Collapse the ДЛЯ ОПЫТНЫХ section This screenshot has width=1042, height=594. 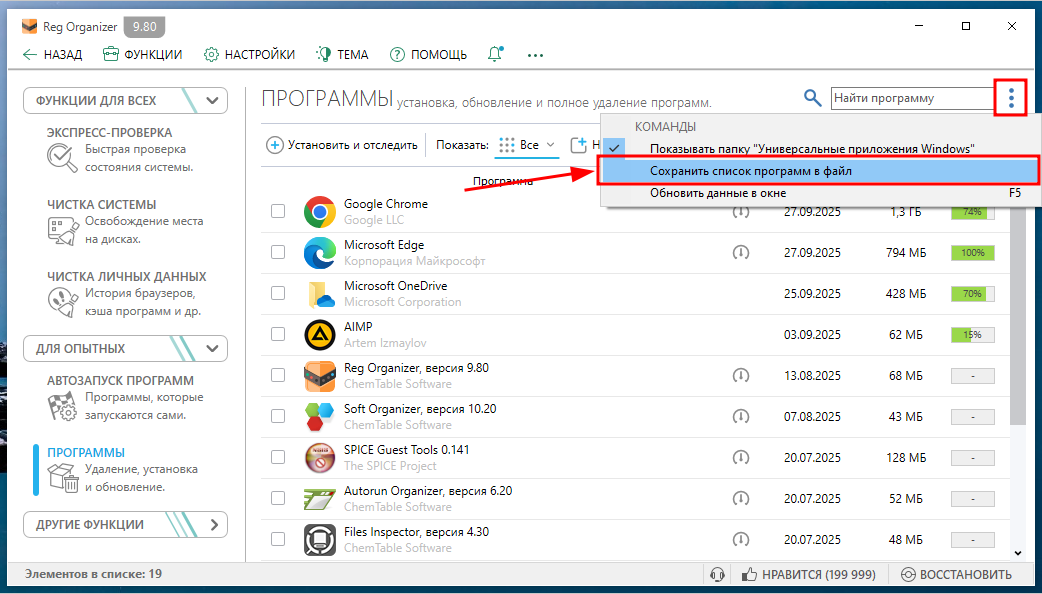[x=211, y=348]
